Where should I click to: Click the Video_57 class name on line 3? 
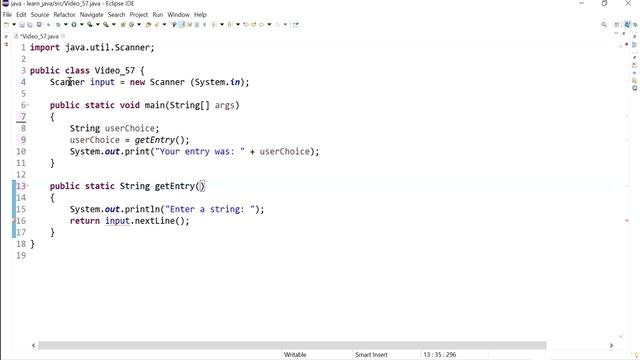point(115,71)
